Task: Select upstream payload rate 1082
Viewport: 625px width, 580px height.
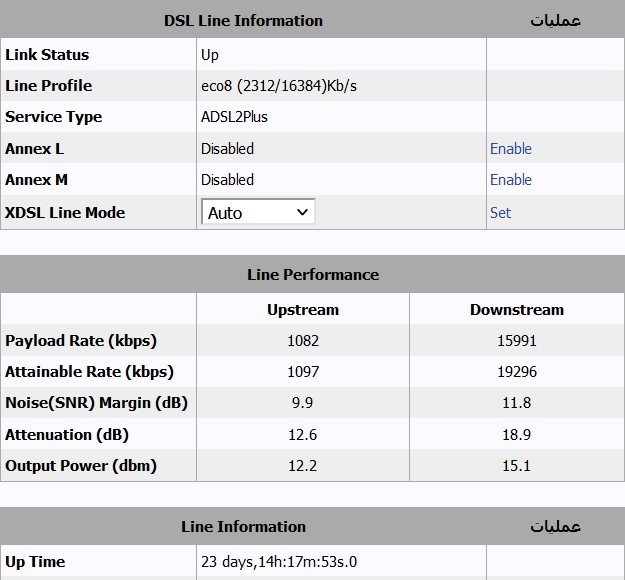Action: point(303,341)
